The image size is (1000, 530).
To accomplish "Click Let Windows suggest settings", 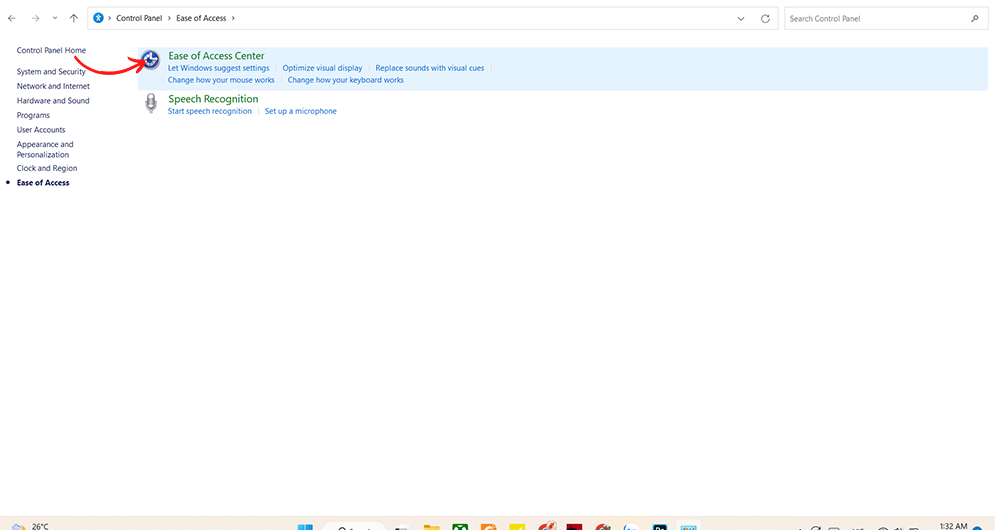I will [x=218, y=68].
